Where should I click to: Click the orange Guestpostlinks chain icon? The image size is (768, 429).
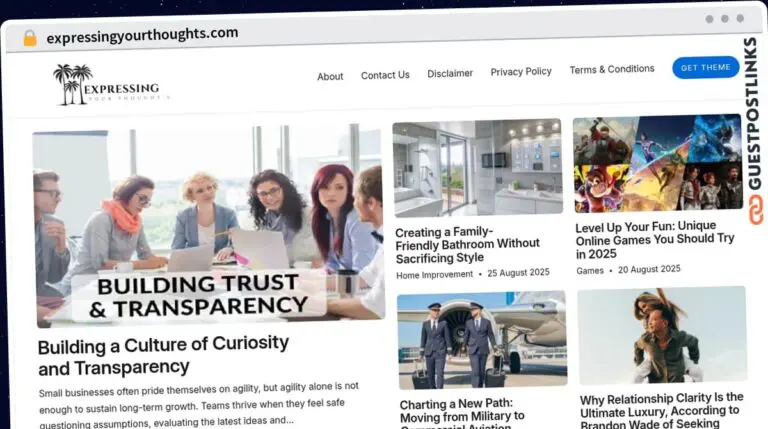(x=756, y=210)
